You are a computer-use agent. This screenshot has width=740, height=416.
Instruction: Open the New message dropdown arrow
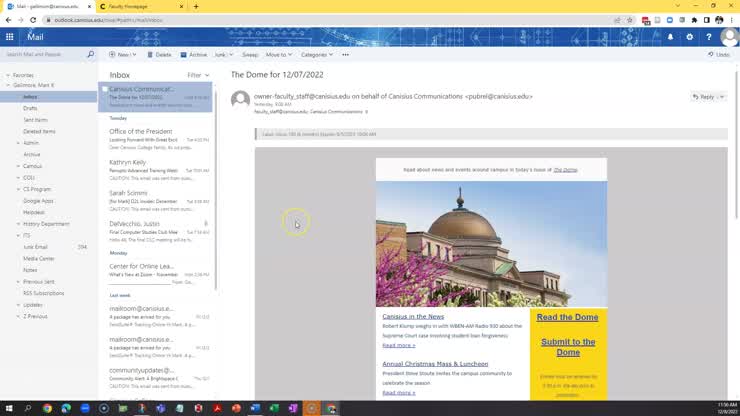tap(135, 55)
